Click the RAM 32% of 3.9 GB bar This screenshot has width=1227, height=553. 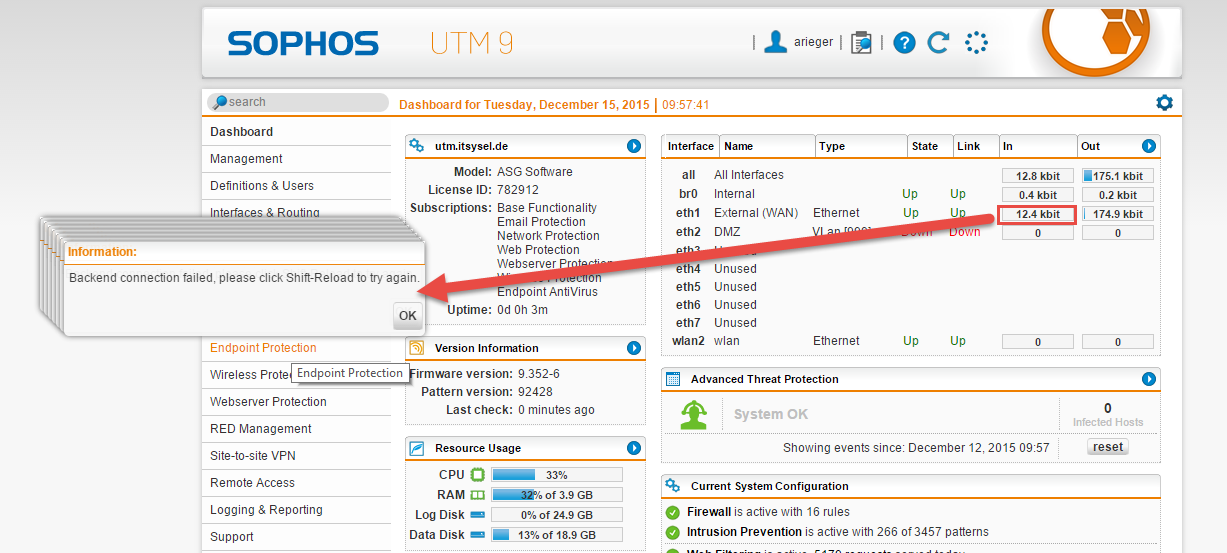coord(557,495)
